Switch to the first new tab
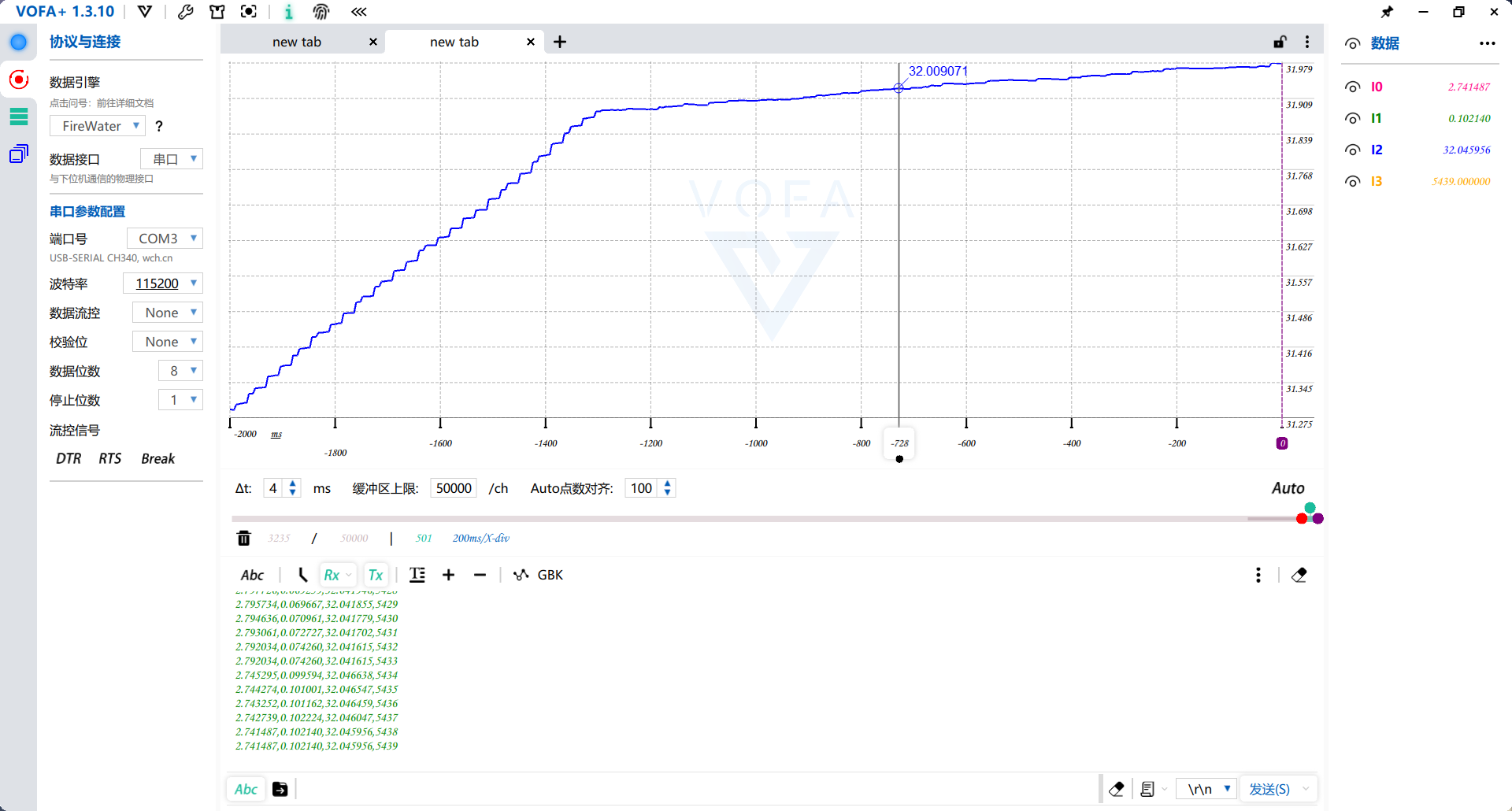Image resolution: width=1512 pixels, height=811 pixels. pos(296,42)
